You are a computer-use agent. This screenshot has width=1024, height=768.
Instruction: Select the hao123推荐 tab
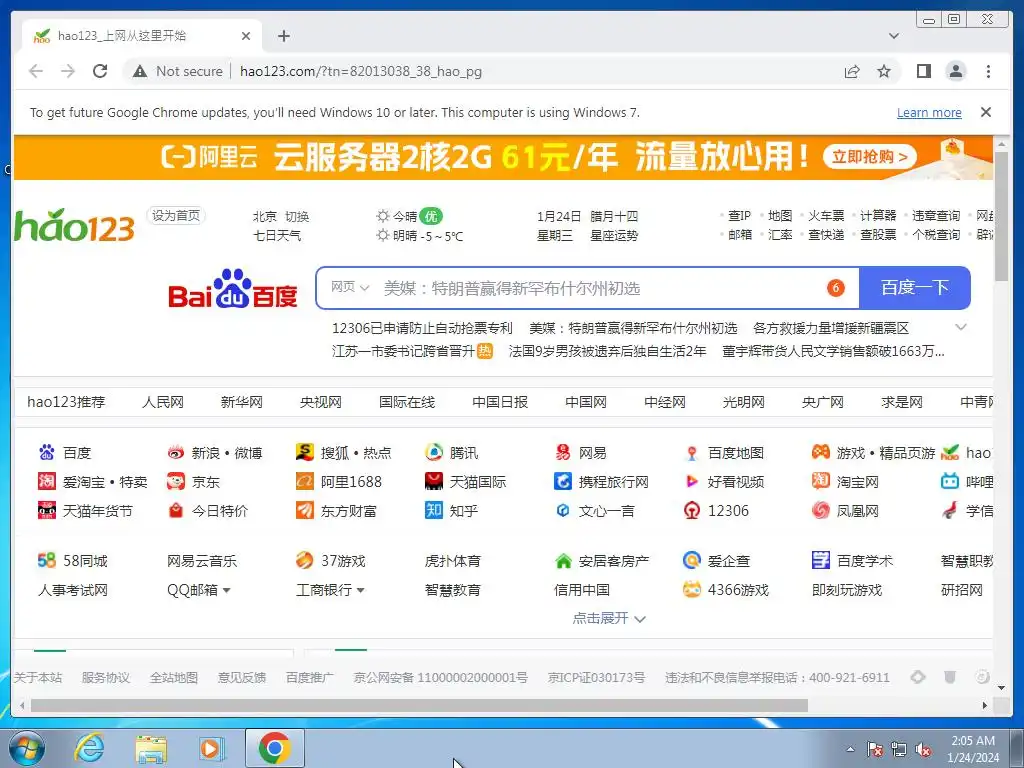(x=66, y=402)
